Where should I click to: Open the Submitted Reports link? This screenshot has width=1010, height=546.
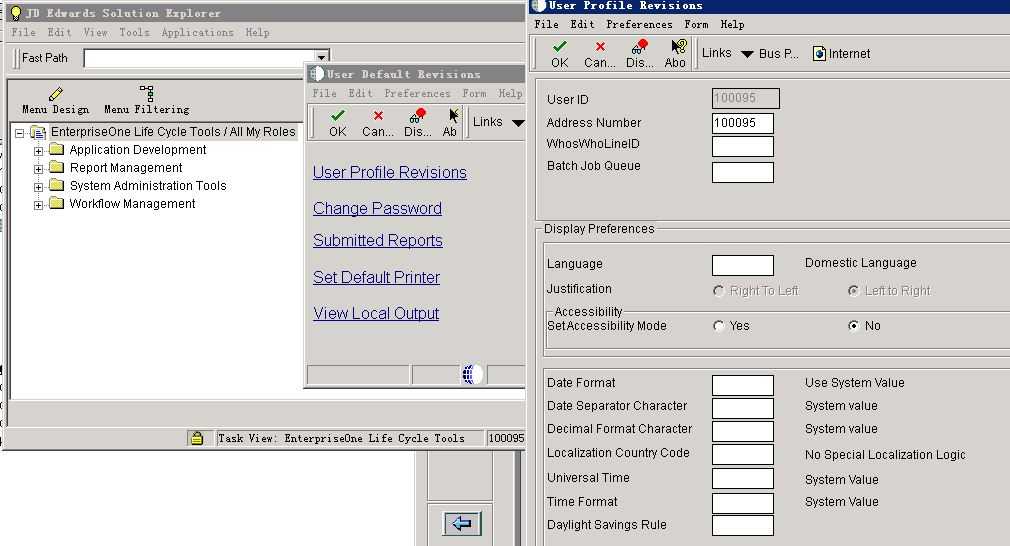pyautogui.click(x=378, y=240)
